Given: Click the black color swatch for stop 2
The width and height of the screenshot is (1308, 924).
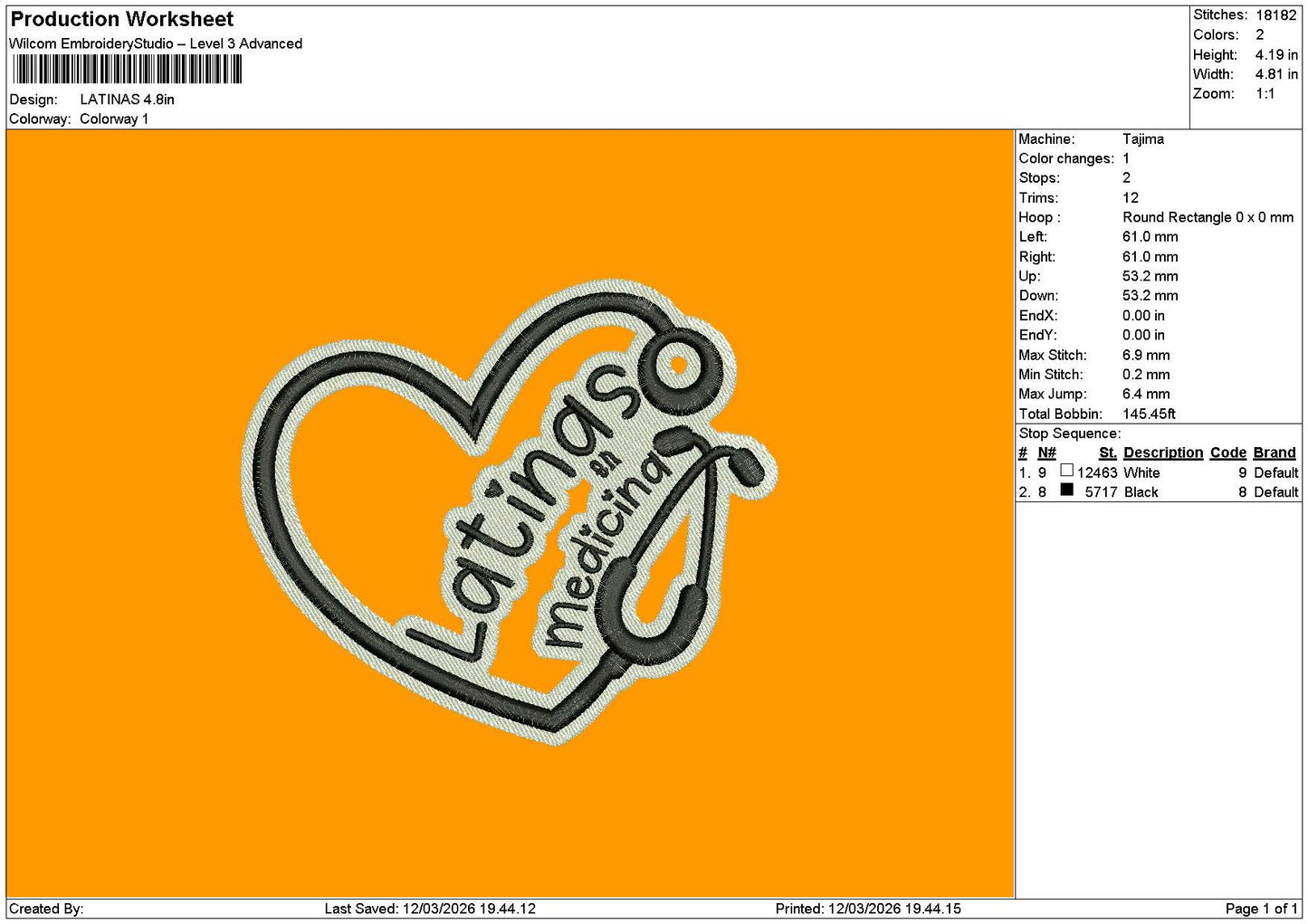Looking at the screenshot, I should coord(1066,490).
